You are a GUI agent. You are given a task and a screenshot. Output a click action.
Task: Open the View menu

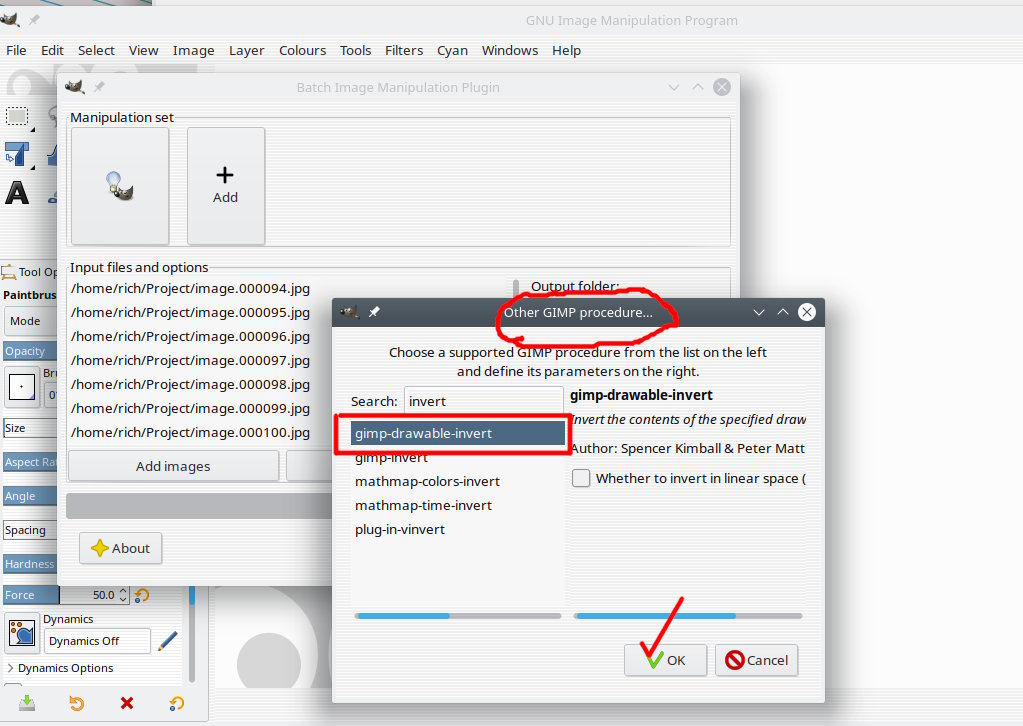pos(144,50)
